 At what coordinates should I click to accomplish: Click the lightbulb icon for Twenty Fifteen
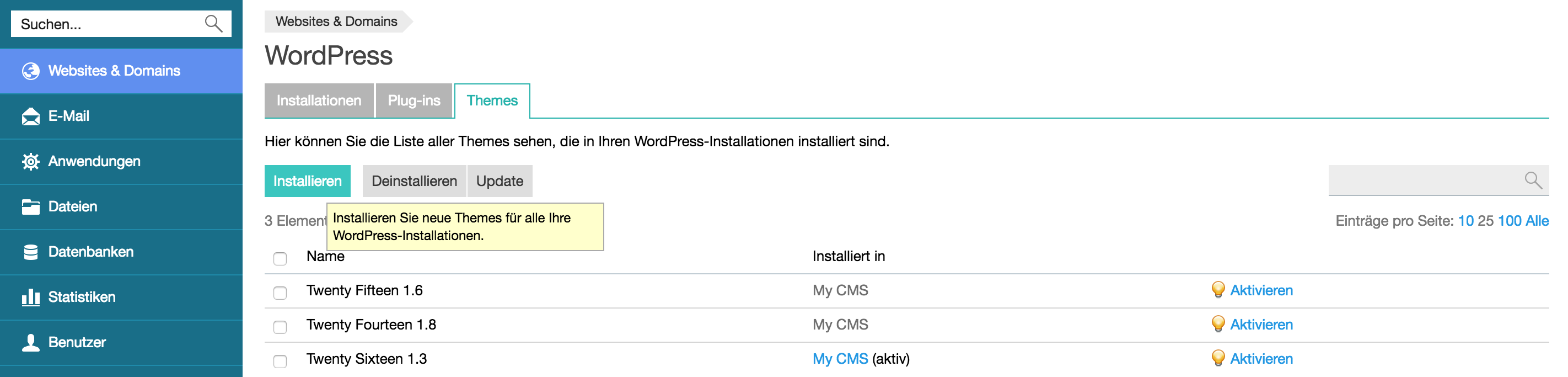pos(1217,289)
